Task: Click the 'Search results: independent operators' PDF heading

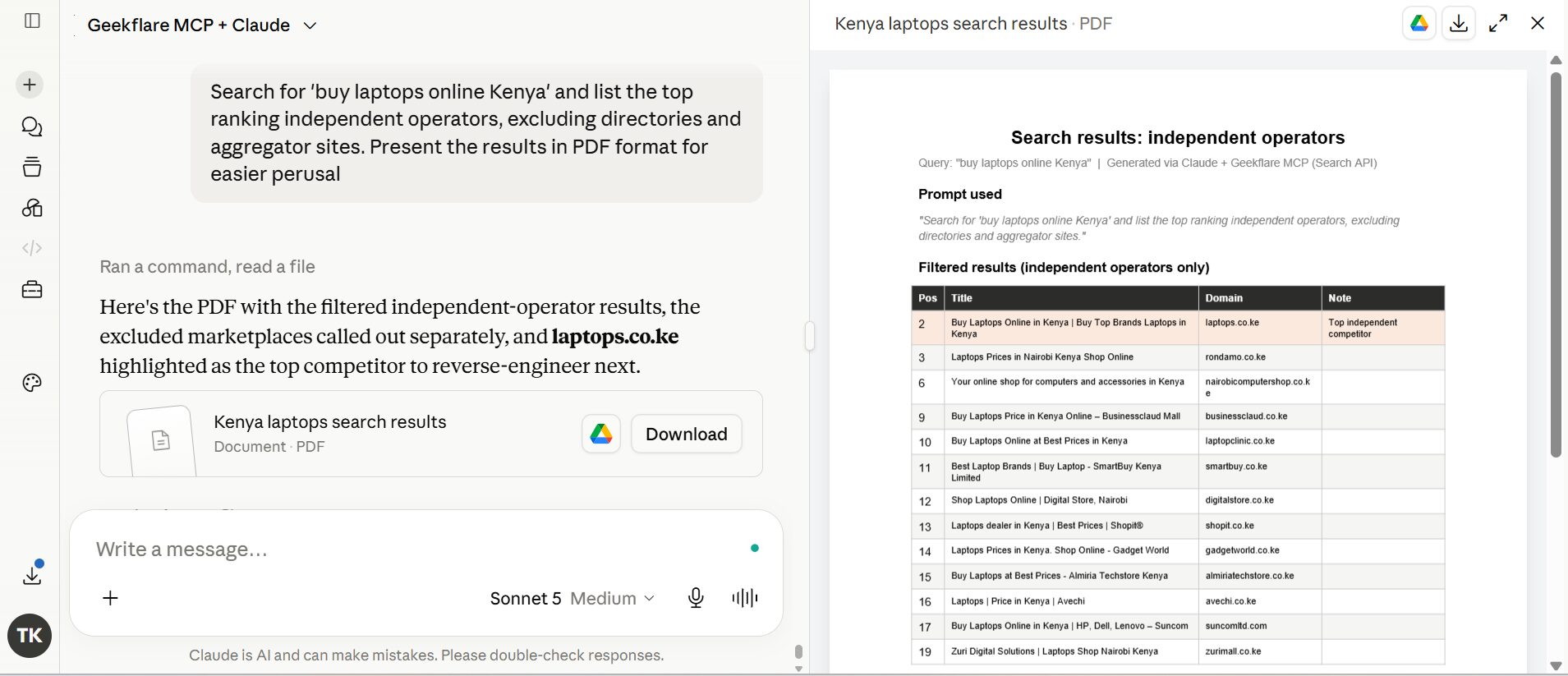Action: 1178,137
